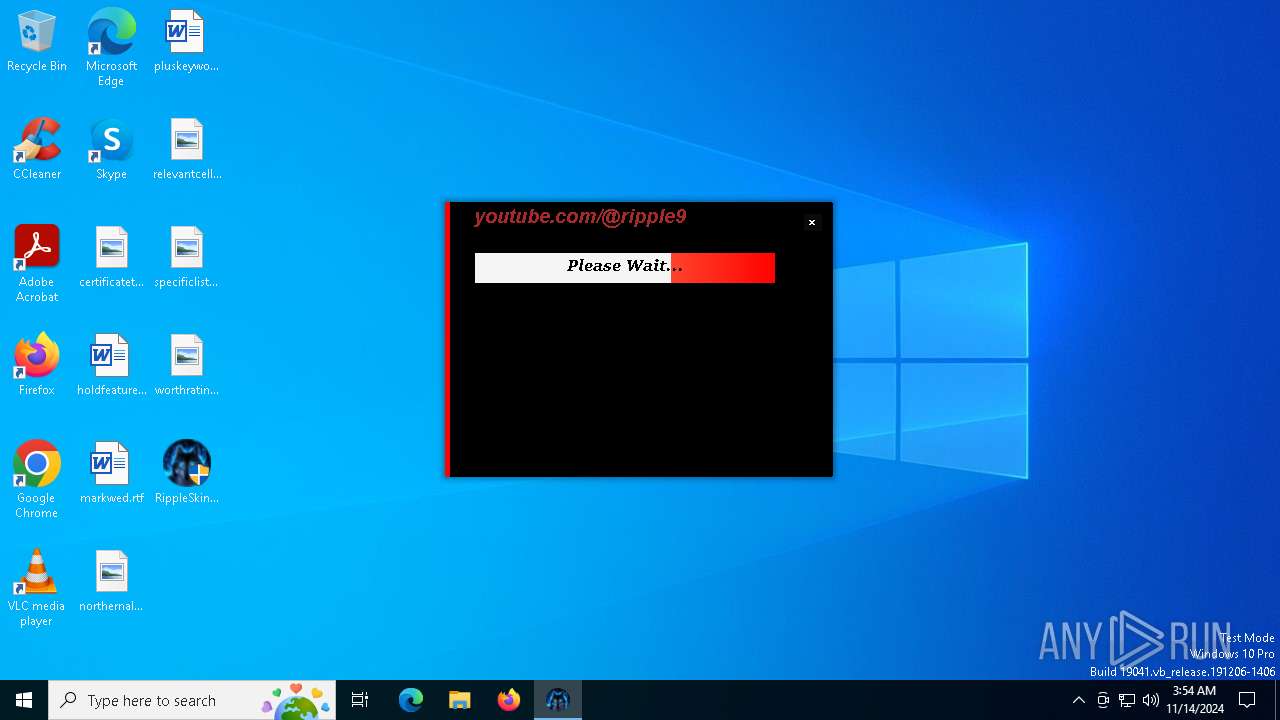
Task: Click the Type here to search box
Action: coord(192,700)
